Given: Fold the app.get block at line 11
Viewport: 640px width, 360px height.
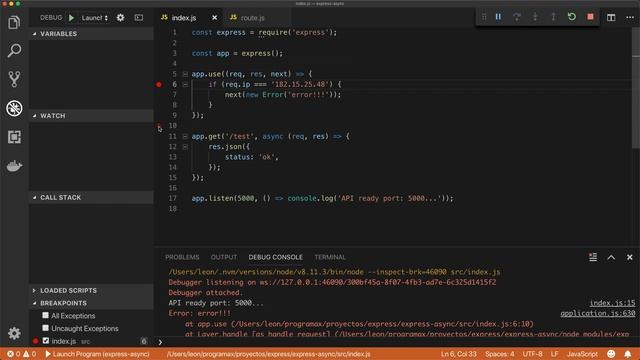Looking at the screenshot, I should tap(185, 136).
